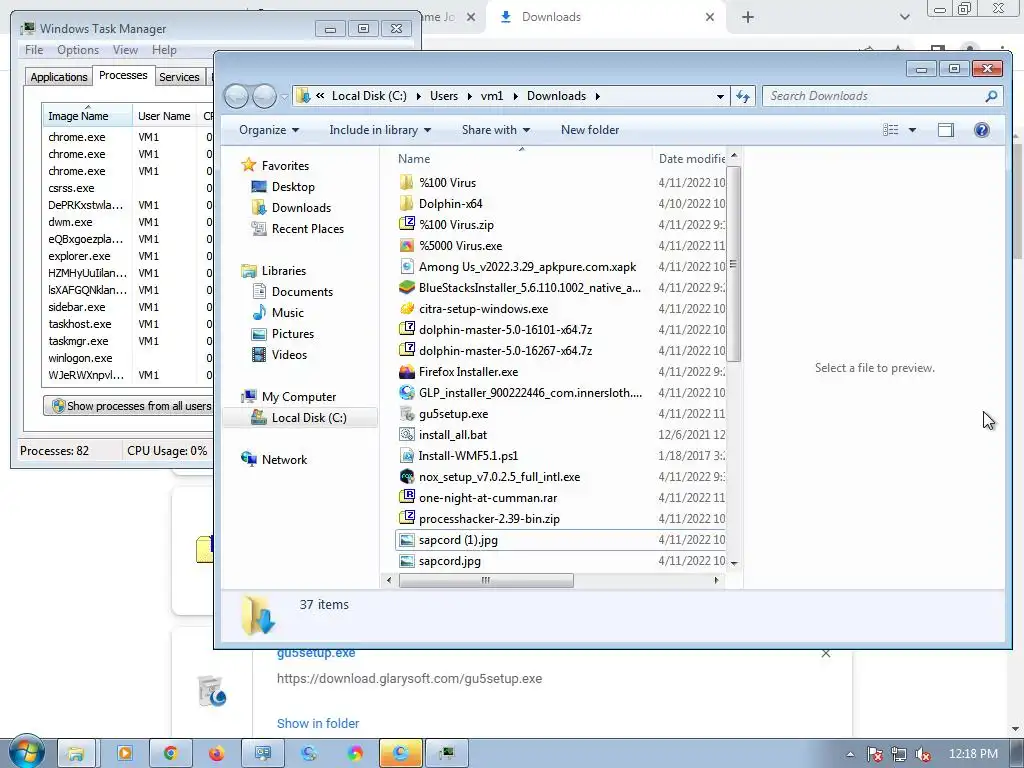
Task: Select the GLP_installer file icon
Action: pos(407,392)
